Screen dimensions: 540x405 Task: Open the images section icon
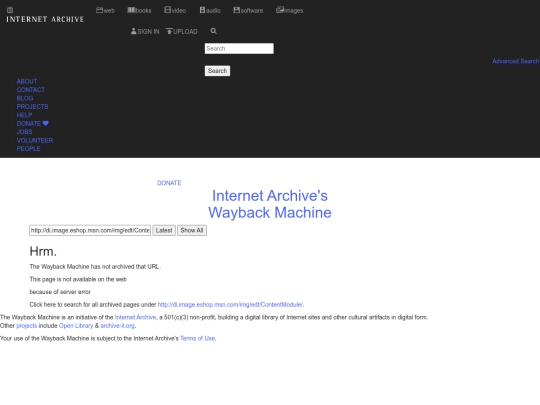point(280,10)
